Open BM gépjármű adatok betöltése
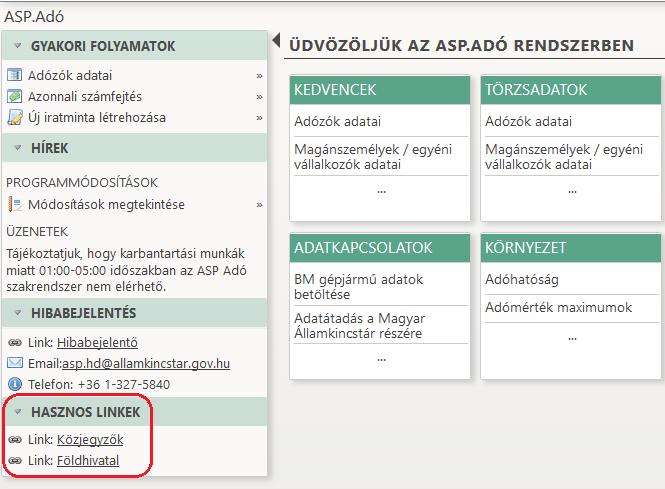This screenshot has height=489, width=665. pos(358,287)
